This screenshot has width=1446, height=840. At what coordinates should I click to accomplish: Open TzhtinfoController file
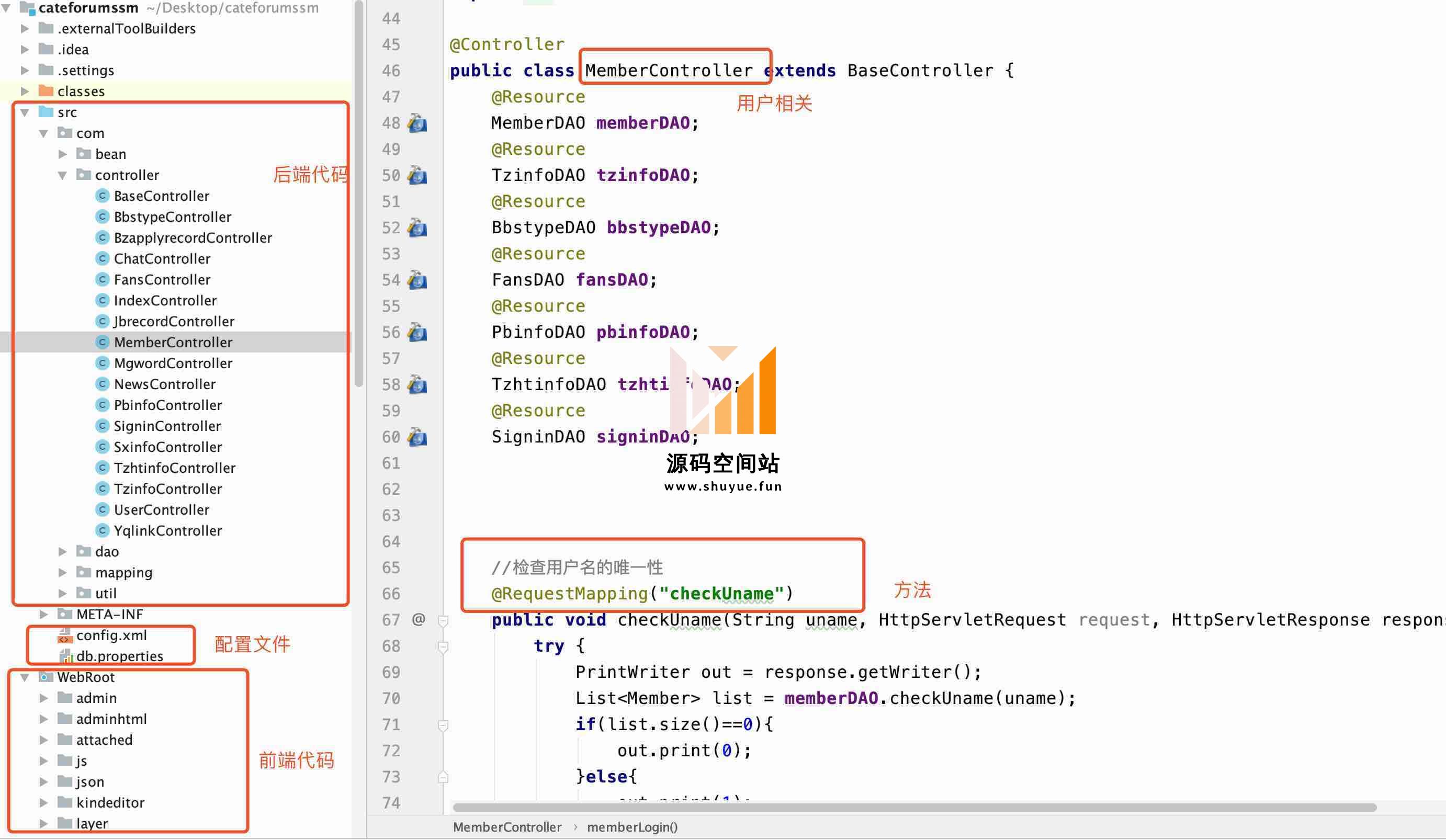[174, 468]
